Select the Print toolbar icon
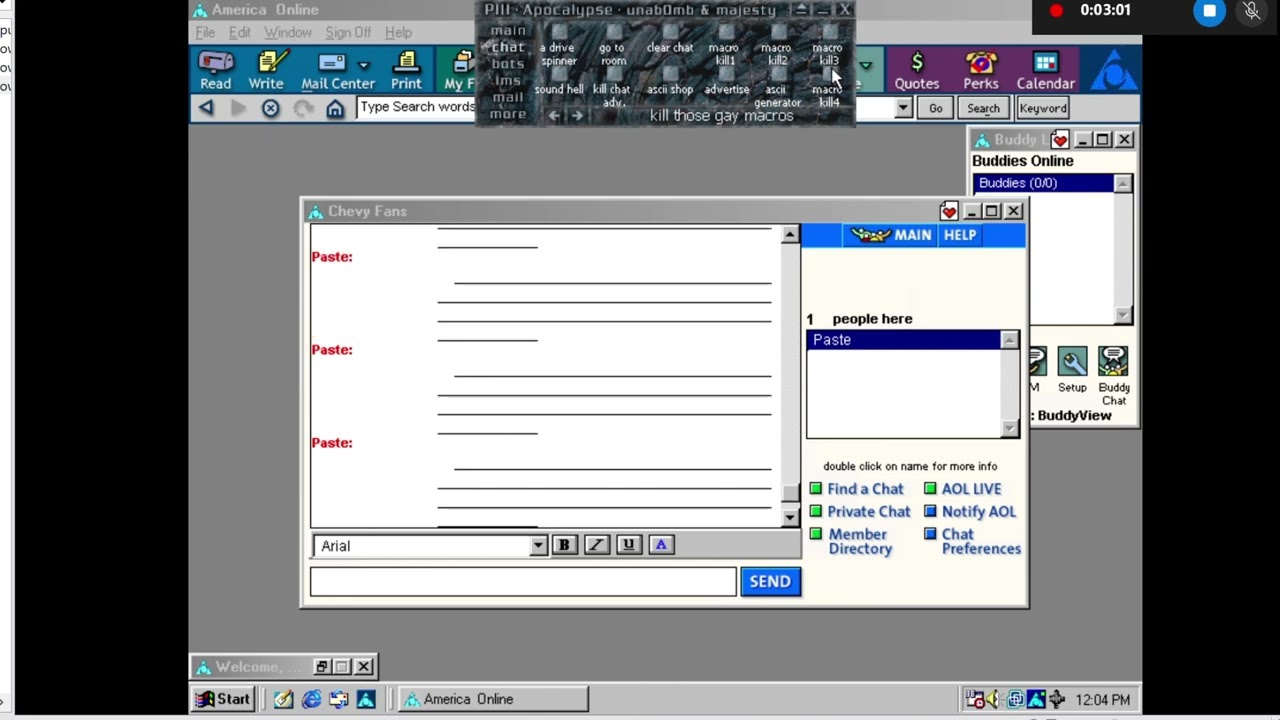This screenshot has width=1280, height=720. coord(406,70)
